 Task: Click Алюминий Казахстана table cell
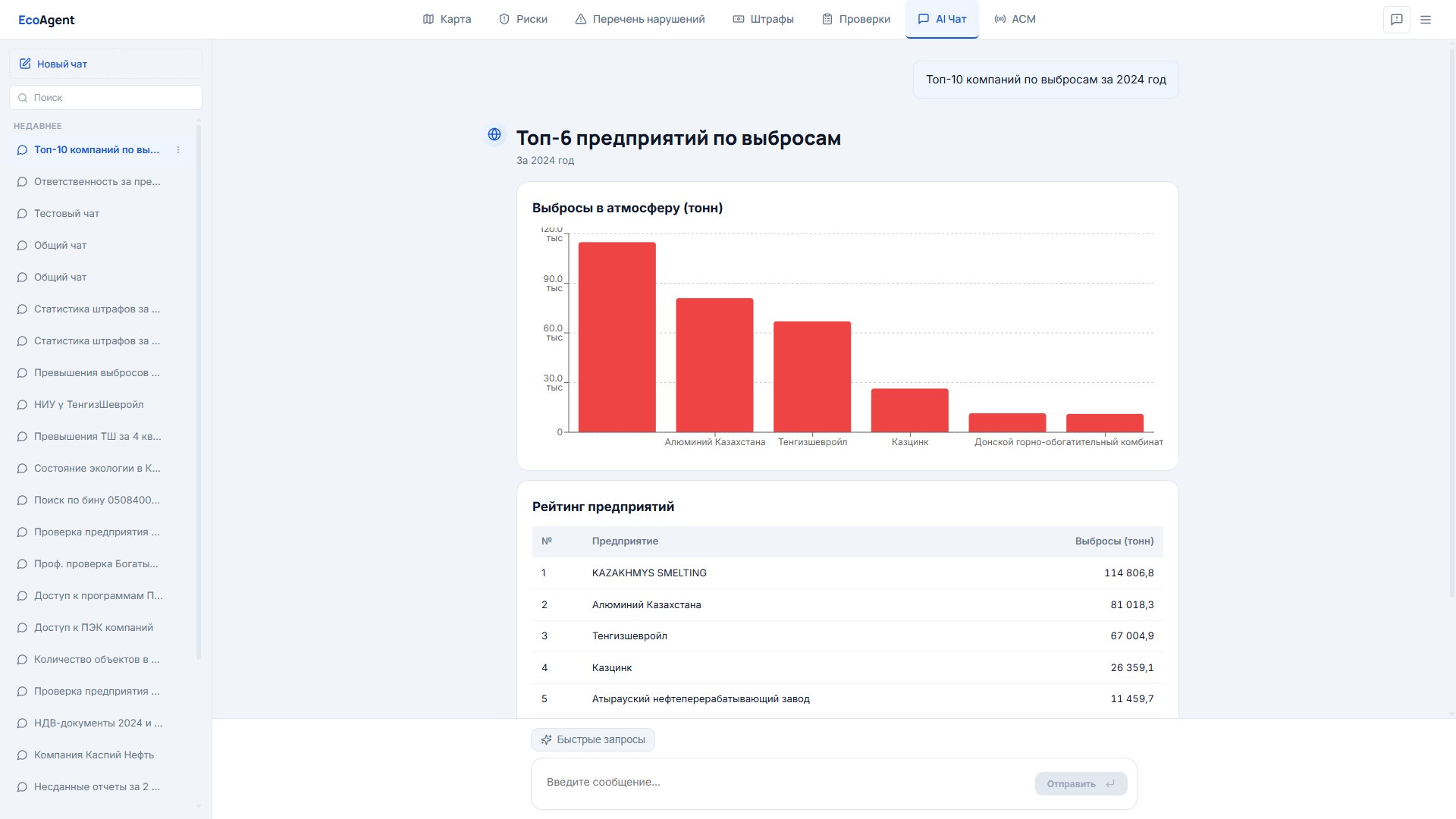coord(646,605)
